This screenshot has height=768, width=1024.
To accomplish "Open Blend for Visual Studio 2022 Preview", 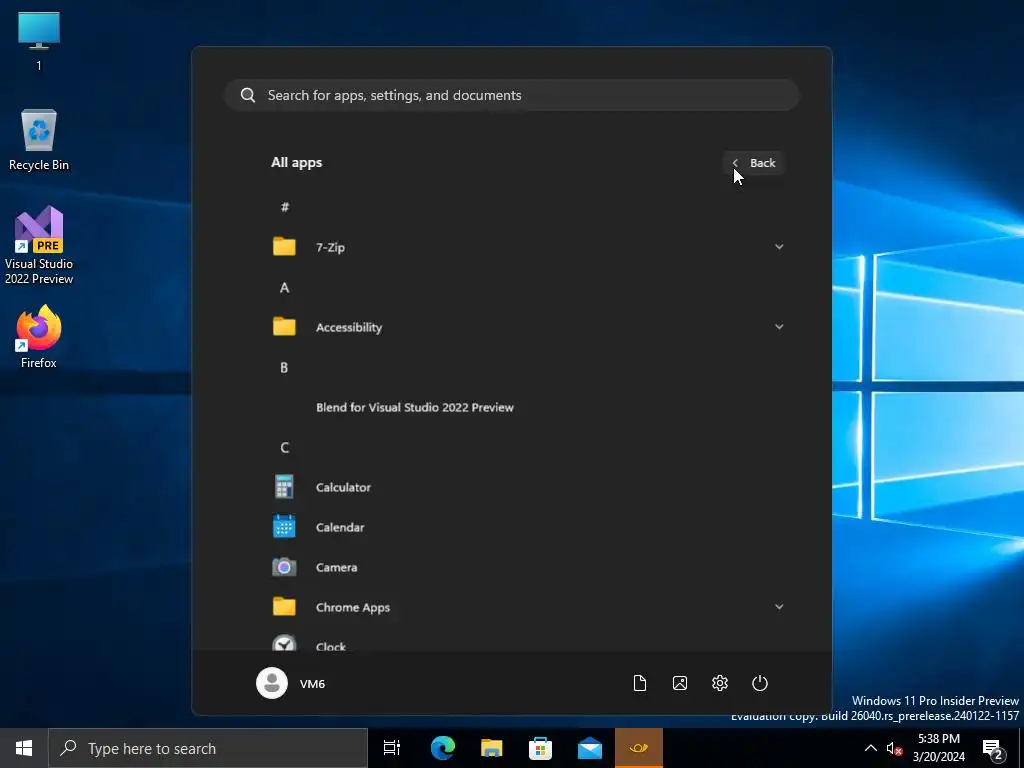I will pos(415,408).
